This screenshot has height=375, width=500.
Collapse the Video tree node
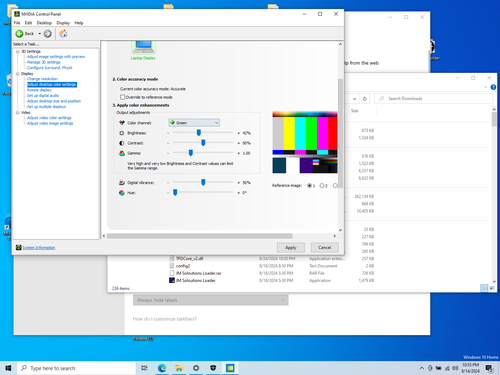(18, 113)
